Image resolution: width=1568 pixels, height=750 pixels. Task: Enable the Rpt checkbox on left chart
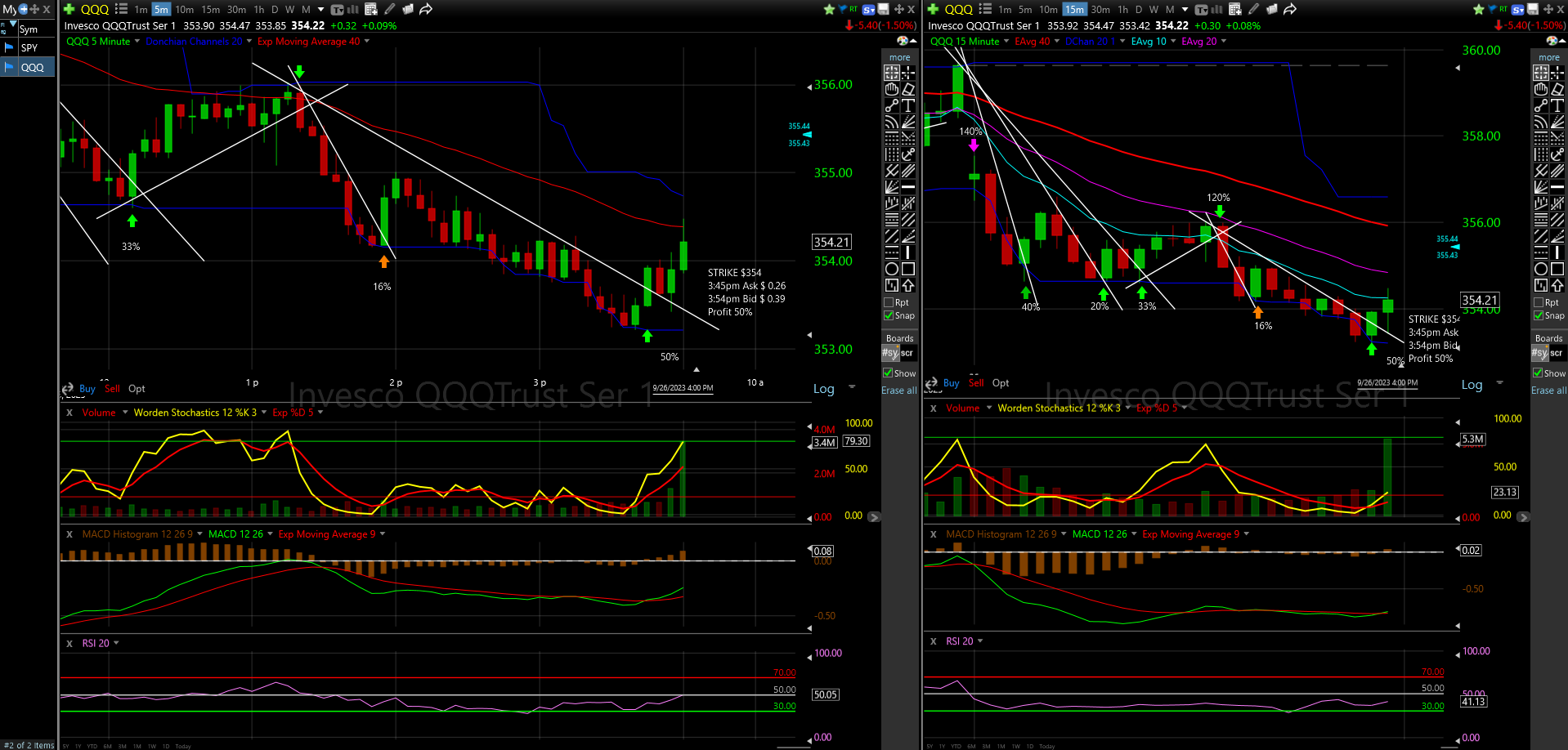889,302
